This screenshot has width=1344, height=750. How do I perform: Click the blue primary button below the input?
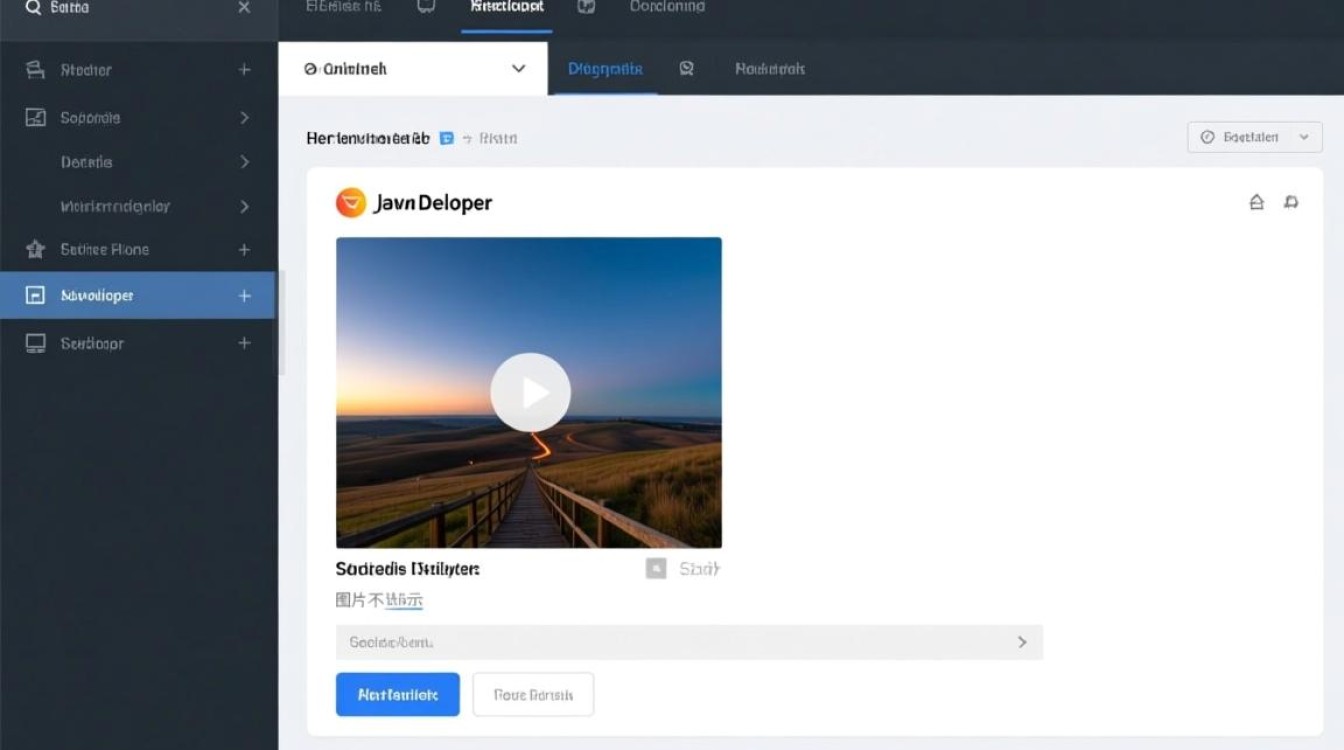pos(397,694)
